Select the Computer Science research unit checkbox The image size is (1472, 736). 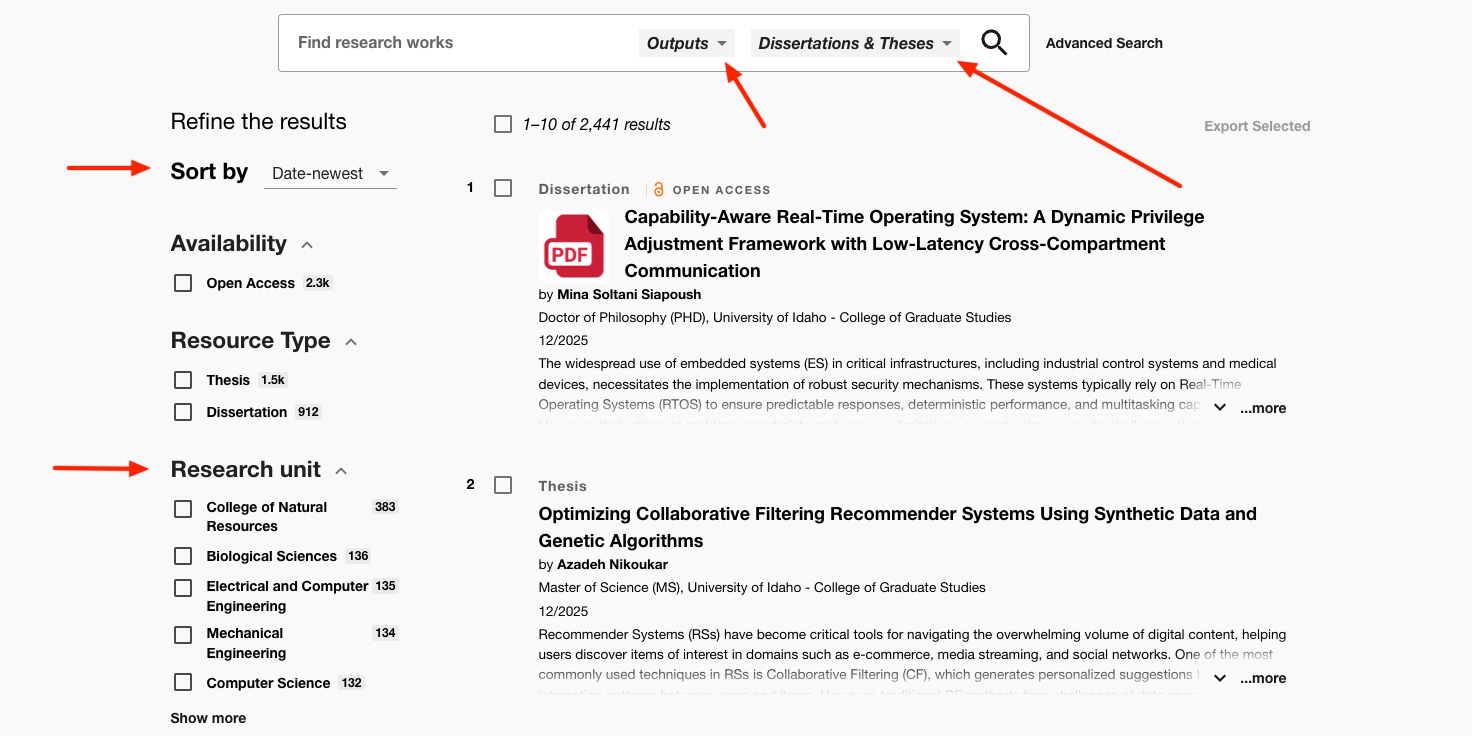[183, 683]
